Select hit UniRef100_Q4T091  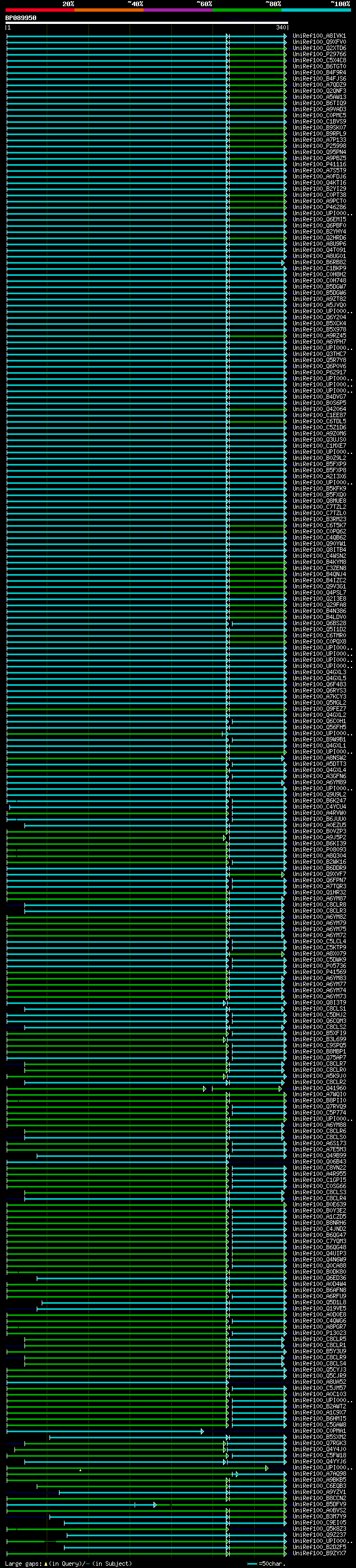pyautogui.click(x=319, y=250)
